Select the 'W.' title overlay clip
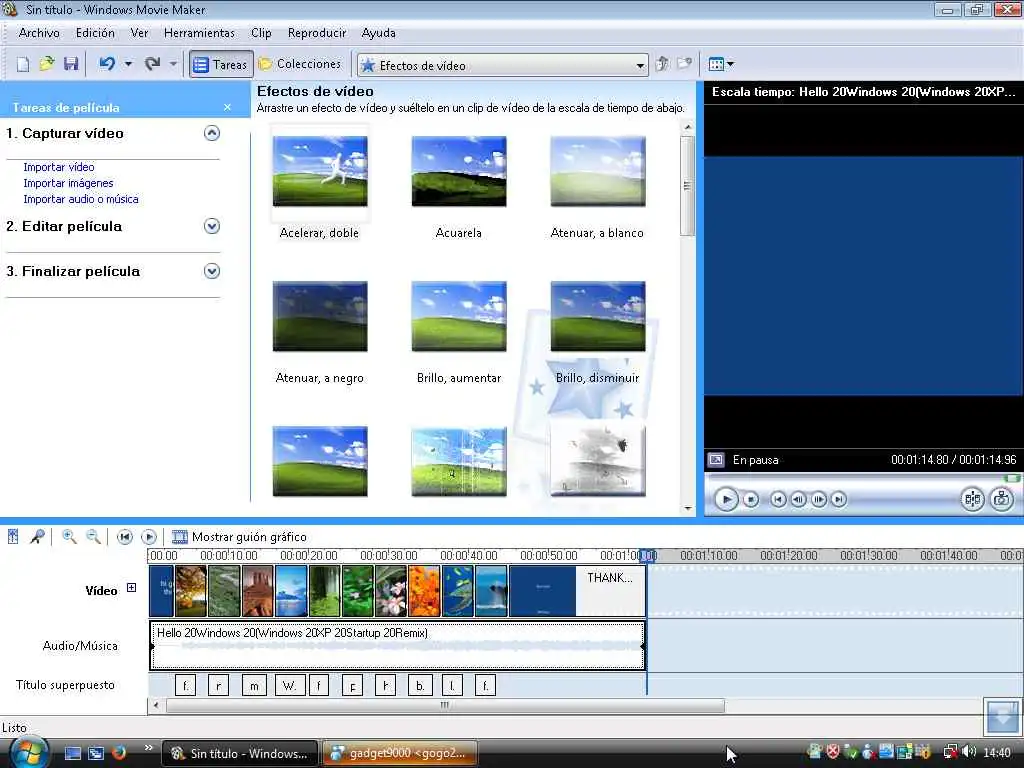 [x=289, y=685]
